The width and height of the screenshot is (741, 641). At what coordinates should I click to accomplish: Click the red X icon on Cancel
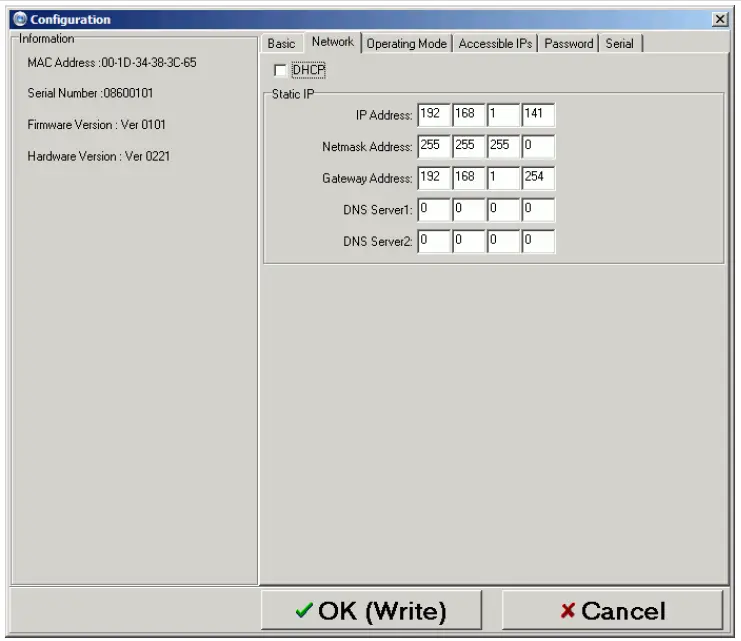[568, 611]
